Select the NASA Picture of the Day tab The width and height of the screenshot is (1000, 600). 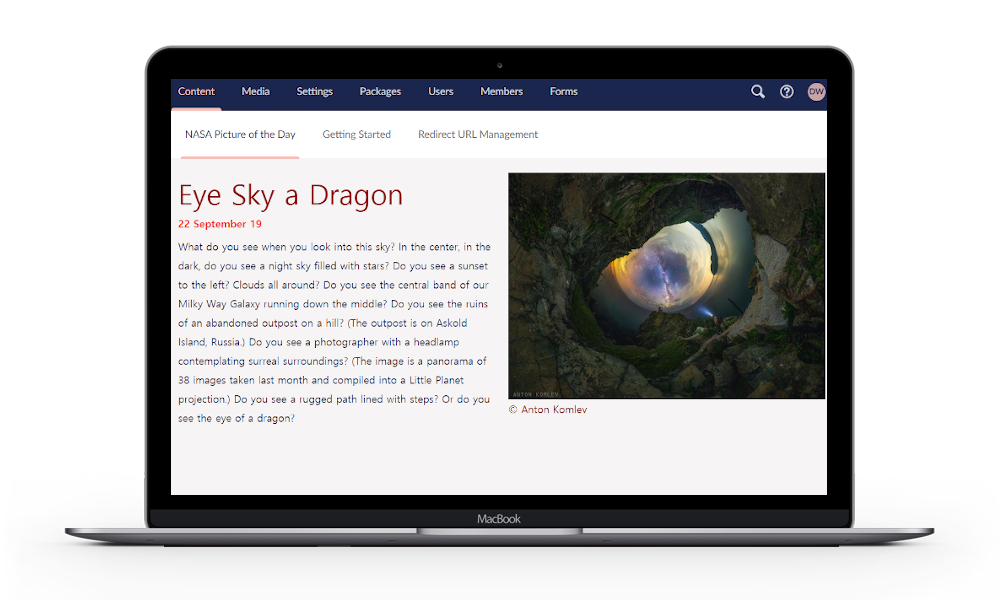click(240, 135)
